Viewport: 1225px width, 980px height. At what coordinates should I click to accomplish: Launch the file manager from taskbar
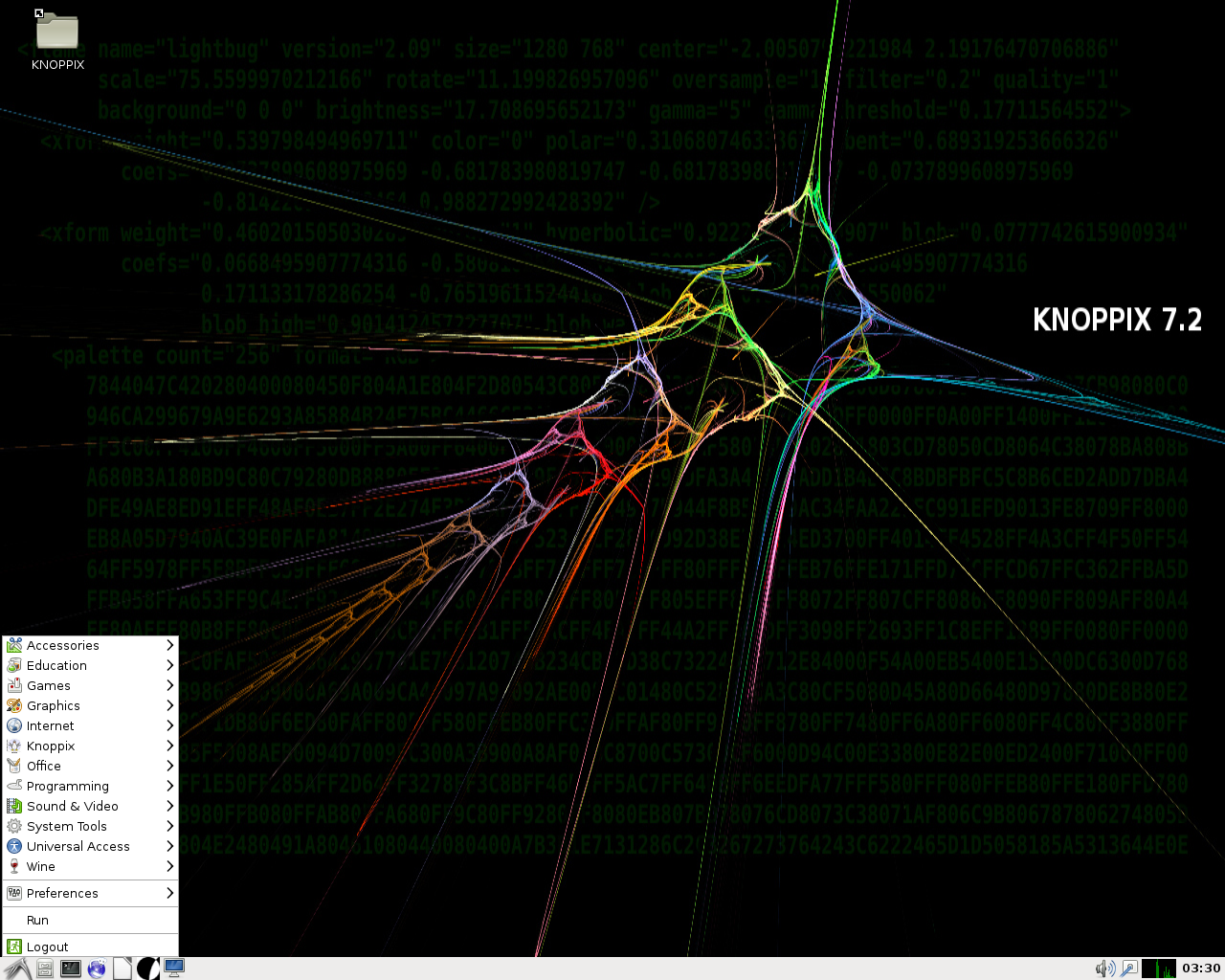[x=45, y=969]
